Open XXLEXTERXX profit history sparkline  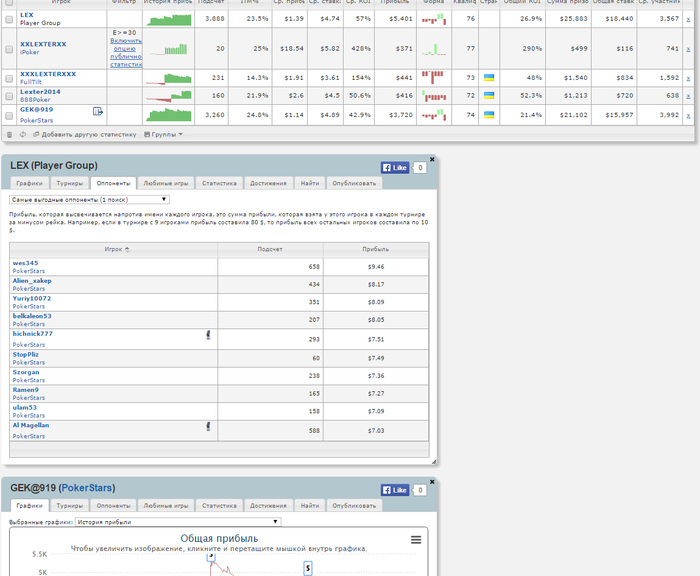coord(169,49)
